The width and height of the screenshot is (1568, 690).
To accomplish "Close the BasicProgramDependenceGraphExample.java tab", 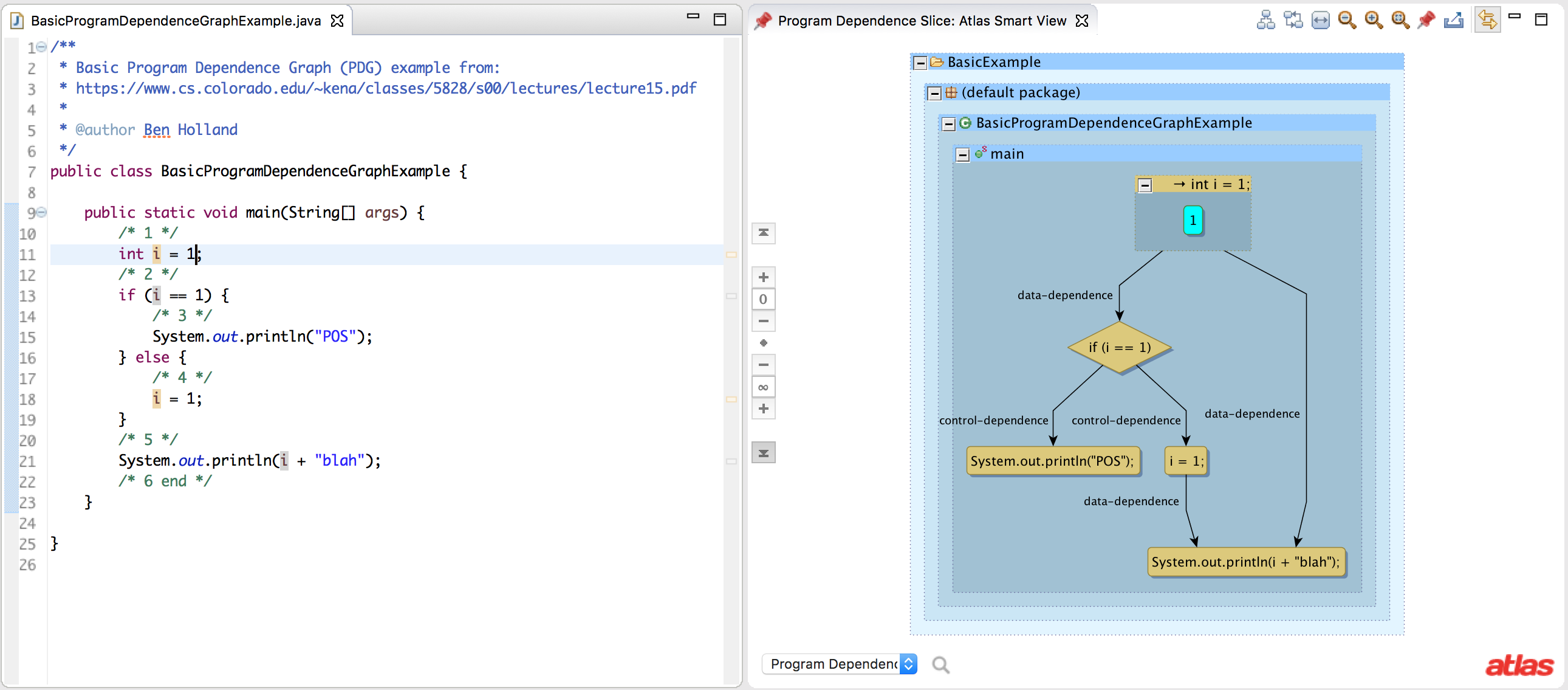I will tap(337, 21).
